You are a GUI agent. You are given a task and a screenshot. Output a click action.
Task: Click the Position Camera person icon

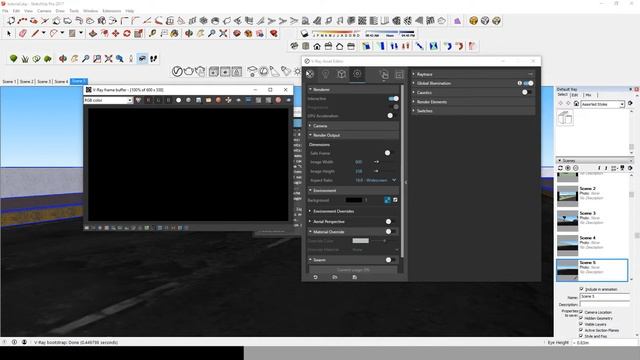[131, 59]
